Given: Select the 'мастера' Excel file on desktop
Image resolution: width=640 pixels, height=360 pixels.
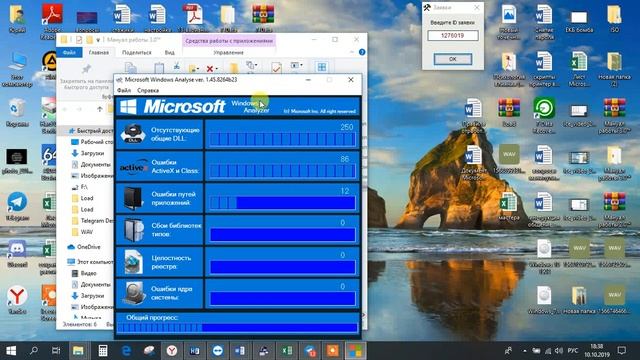Looking at the screenshot, I should click(509, 207).
